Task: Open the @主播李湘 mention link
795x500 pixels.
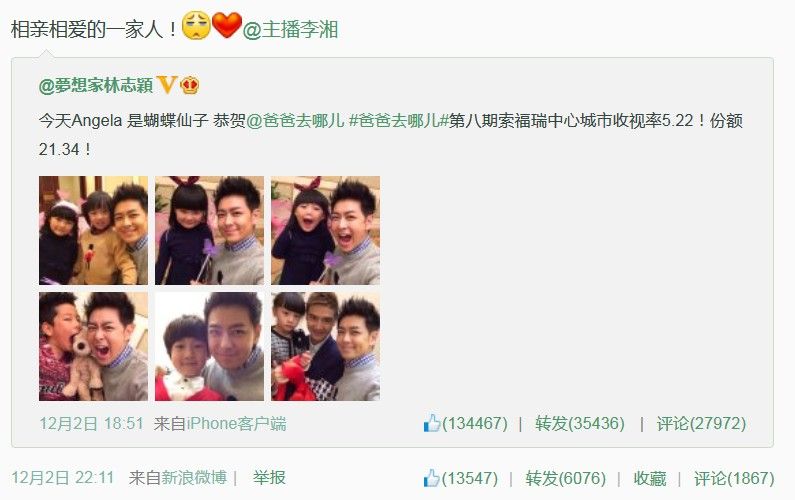Action: (291, 29)
